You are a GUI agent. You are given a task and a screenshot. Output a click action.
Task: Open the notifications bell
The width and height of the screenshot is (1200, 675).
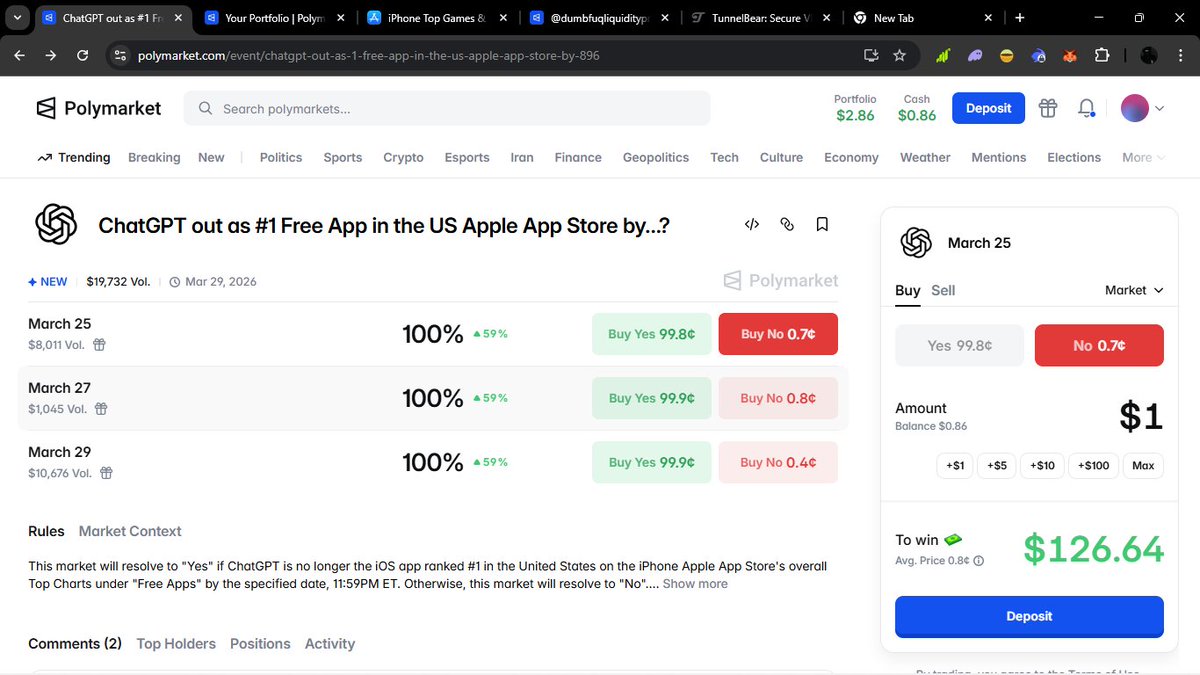point(1086,108)
